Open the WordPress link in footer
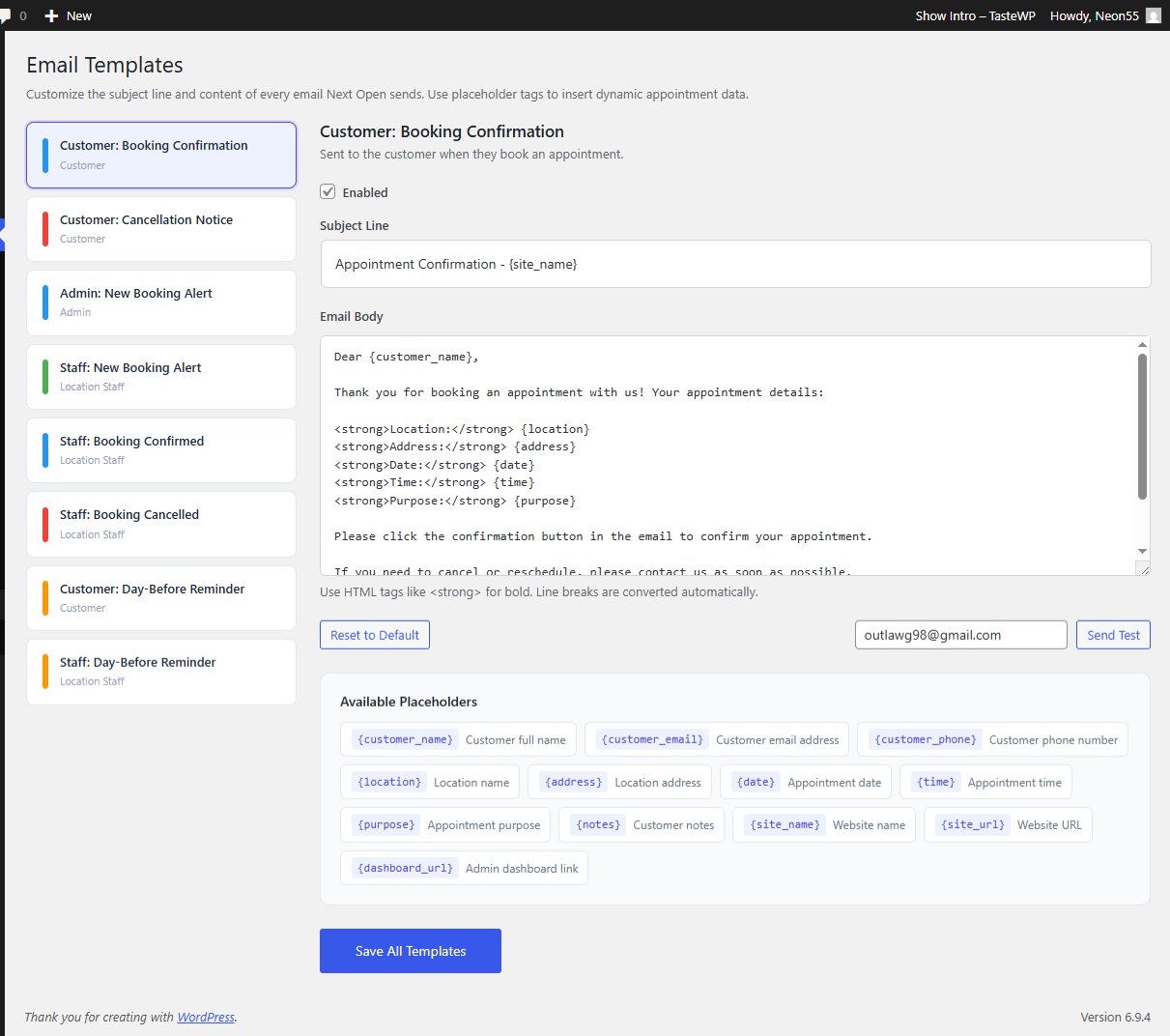 coord(206,1017)
